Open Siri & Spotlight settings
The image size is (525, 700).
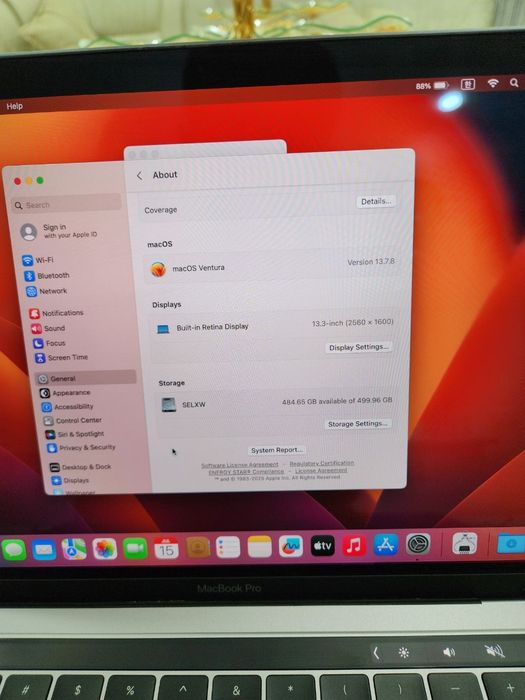pos(75,434)
